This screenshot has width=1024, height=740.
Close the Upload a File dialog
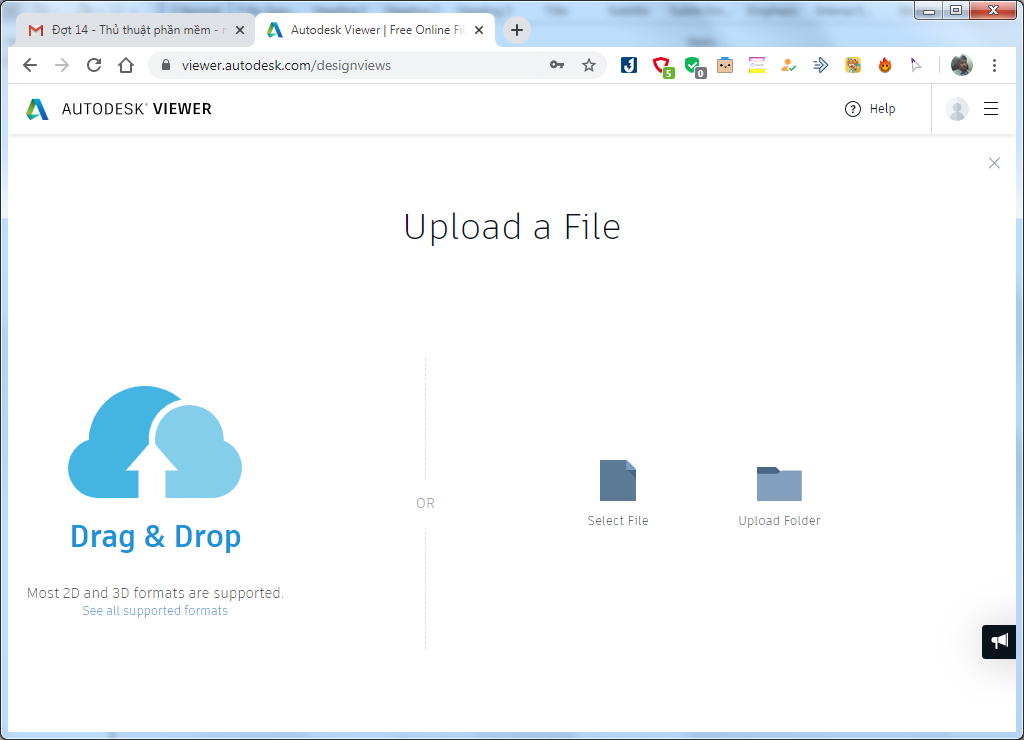[994, 163]
